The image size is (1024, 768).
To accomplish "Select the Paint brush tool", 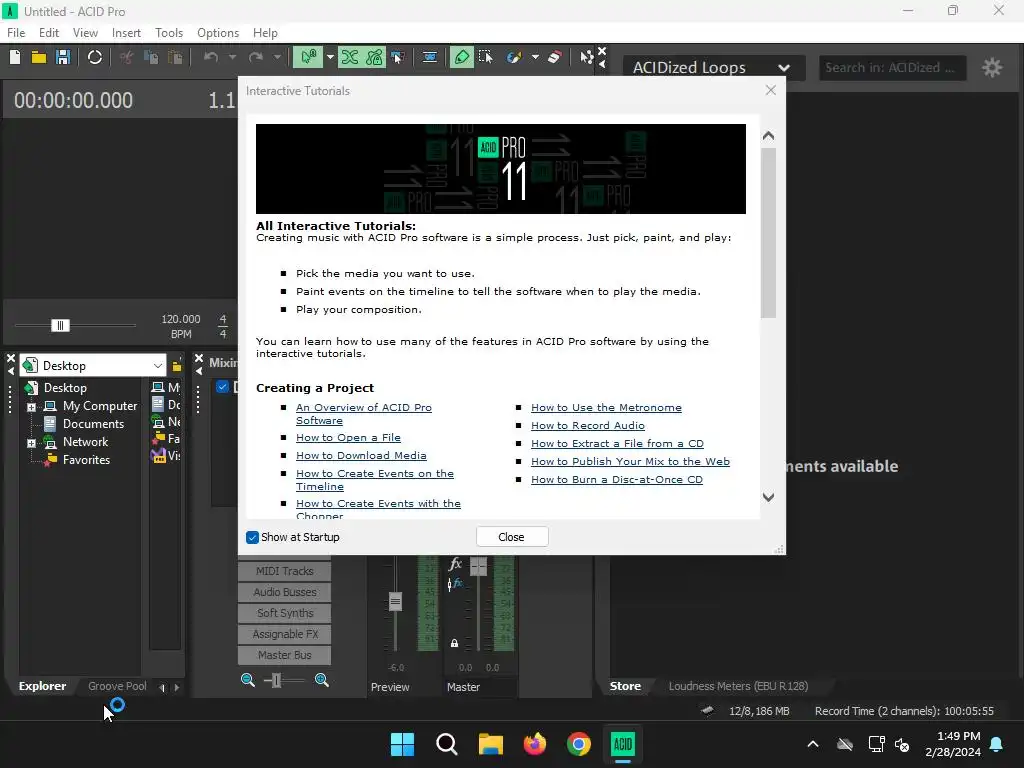I will (x=514, y=57).
